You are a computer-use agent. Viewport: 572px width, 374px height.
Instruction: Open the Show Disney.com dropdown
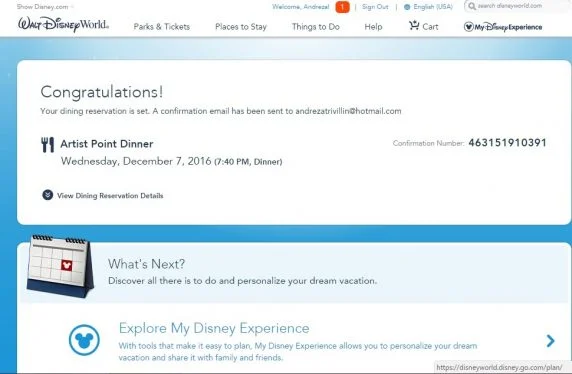[x=45, y=7]
